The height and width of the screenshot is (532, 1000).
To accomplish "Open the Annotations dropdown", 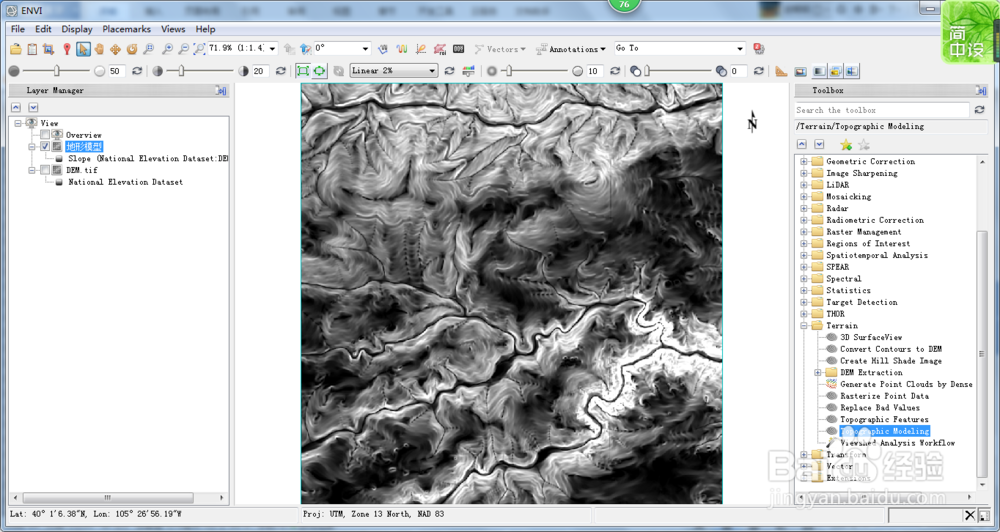I will click(571, 49).
